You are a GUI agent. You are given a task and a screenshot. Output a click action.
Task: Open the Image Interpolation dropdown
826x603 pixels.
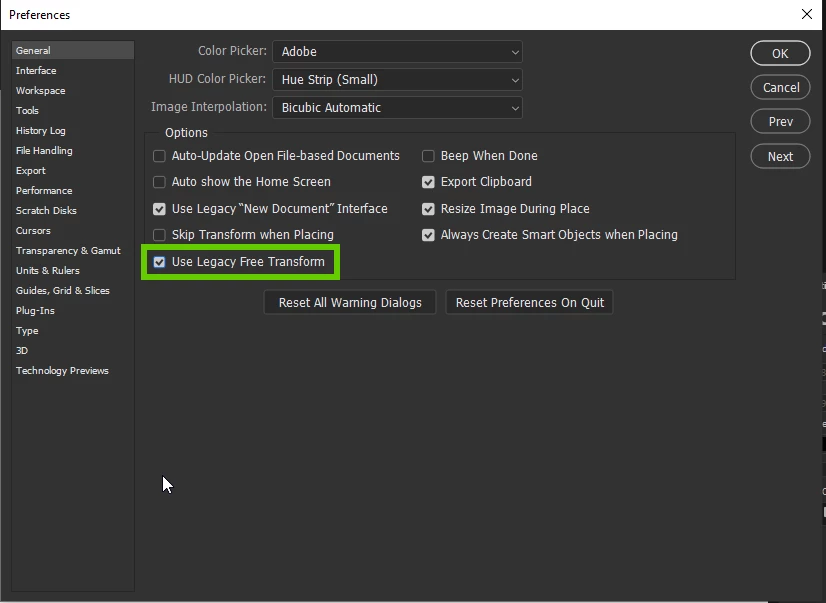pyautogui.click(x=397, y=107)
